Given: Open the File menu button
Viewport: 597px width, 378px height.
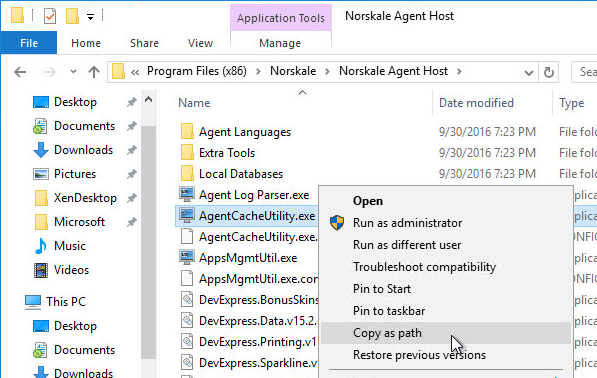Looking at the screenshot, I should [x=29, y=43].
